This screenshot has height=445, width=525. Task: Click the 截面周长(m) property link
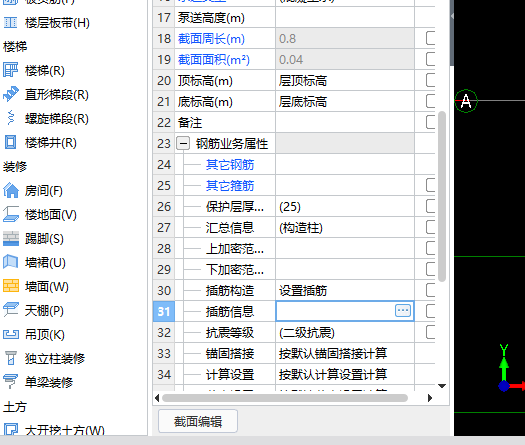click(x=211, y=39)
